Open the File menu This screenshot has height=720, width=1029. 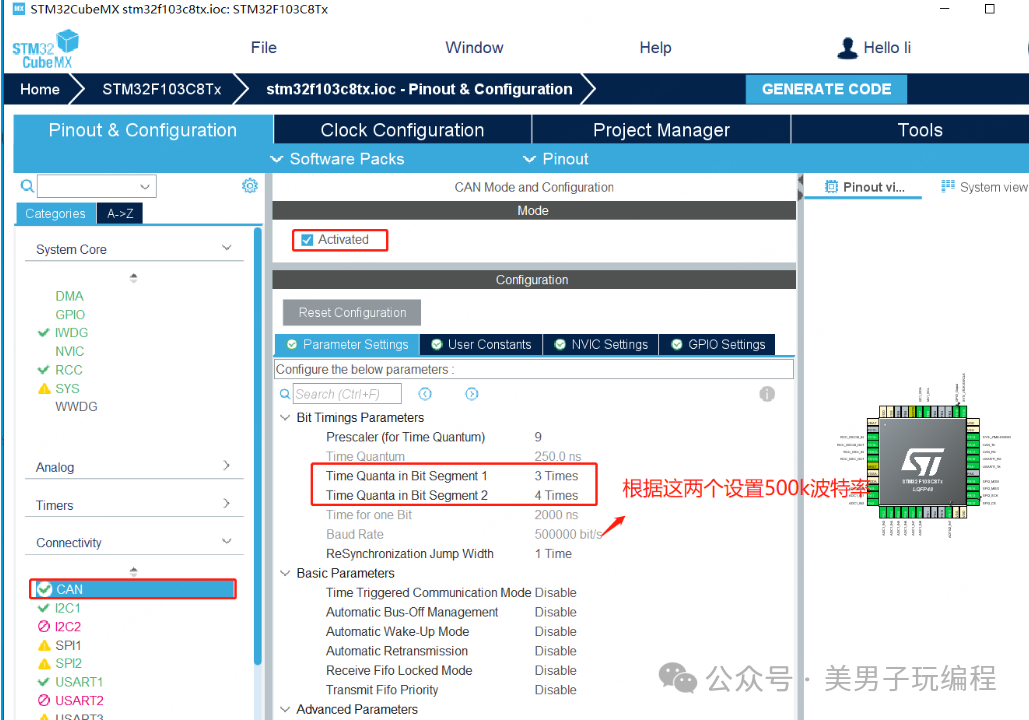coord(264,48)
